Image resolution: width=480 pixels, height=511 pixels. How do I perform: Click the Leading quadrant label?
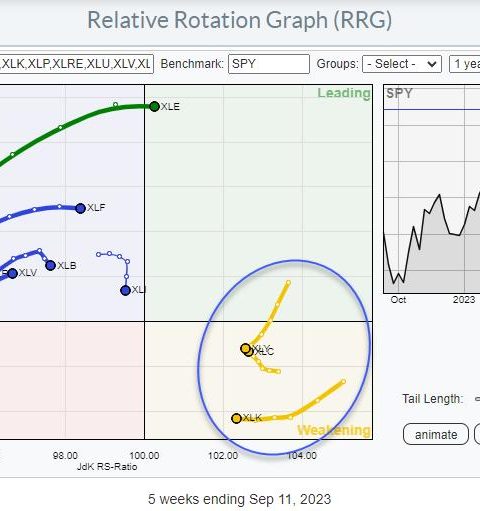(x=344, y=93)
